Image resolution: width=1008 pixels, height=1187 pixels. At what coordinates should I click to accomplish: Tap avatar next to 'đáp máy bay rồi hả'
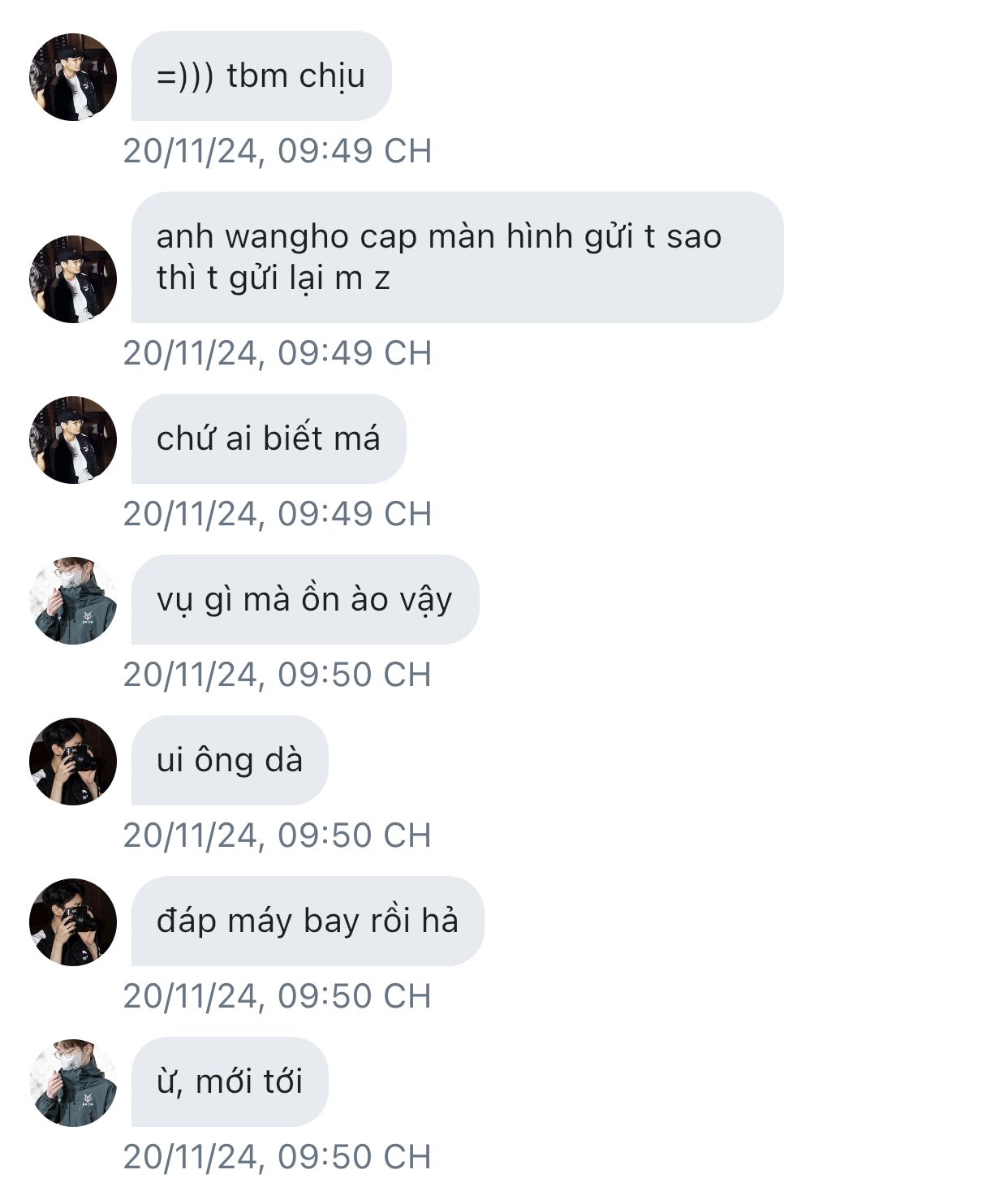[73, 922]
